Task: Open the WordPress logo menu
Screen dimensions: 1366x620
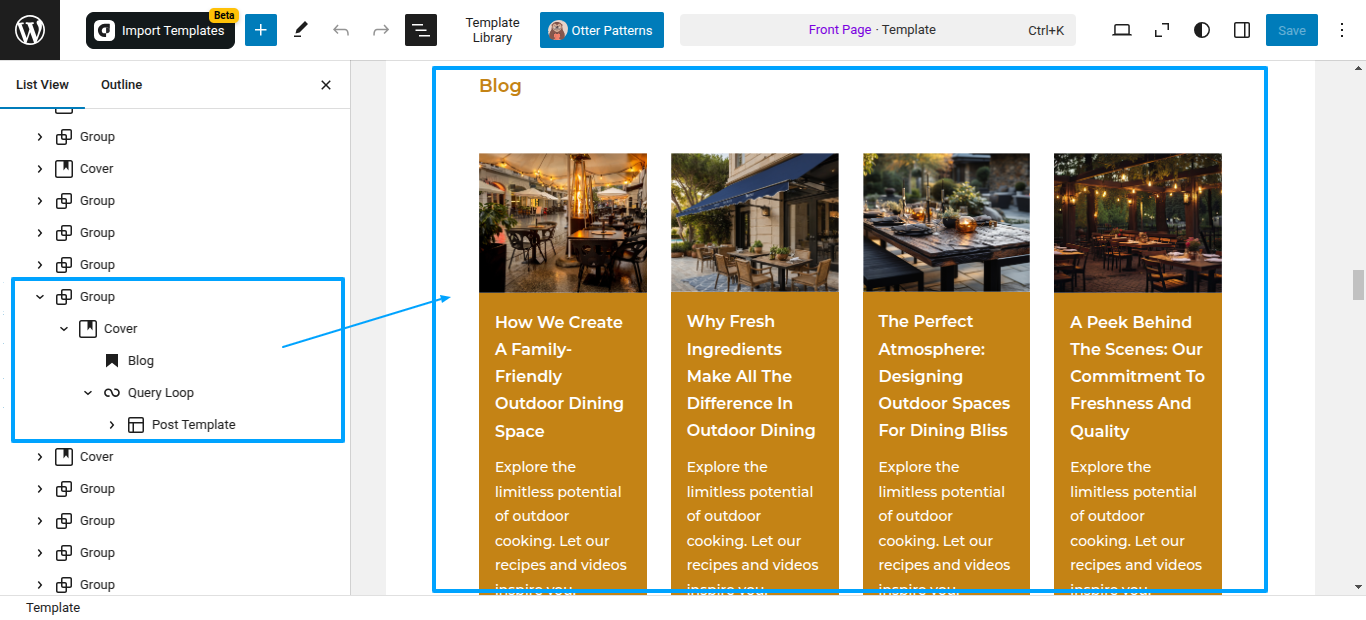Action: [30, 30]
